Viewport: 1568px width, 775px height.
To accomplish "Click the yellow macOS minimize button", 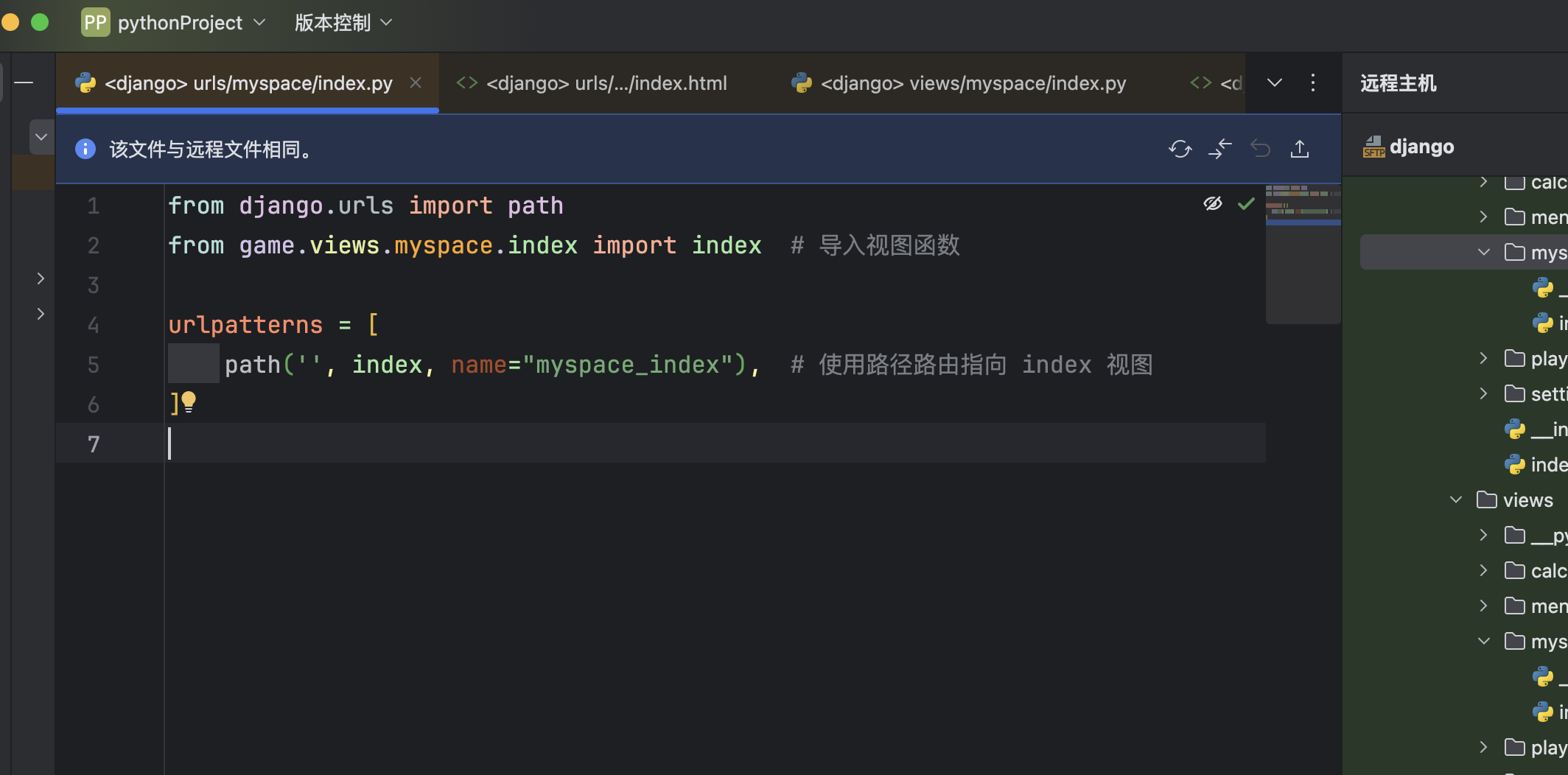I will click(10, 22).
